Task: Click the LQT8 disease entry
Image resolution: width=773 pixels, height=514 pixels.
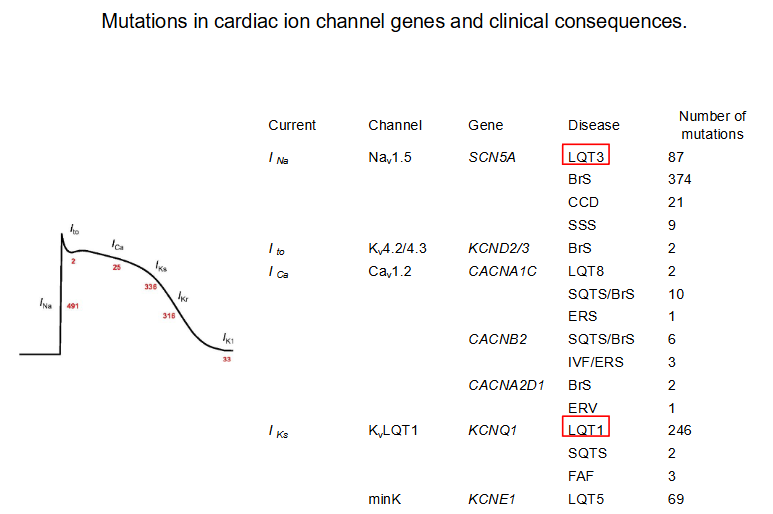Action: click(x=586, y=271)
